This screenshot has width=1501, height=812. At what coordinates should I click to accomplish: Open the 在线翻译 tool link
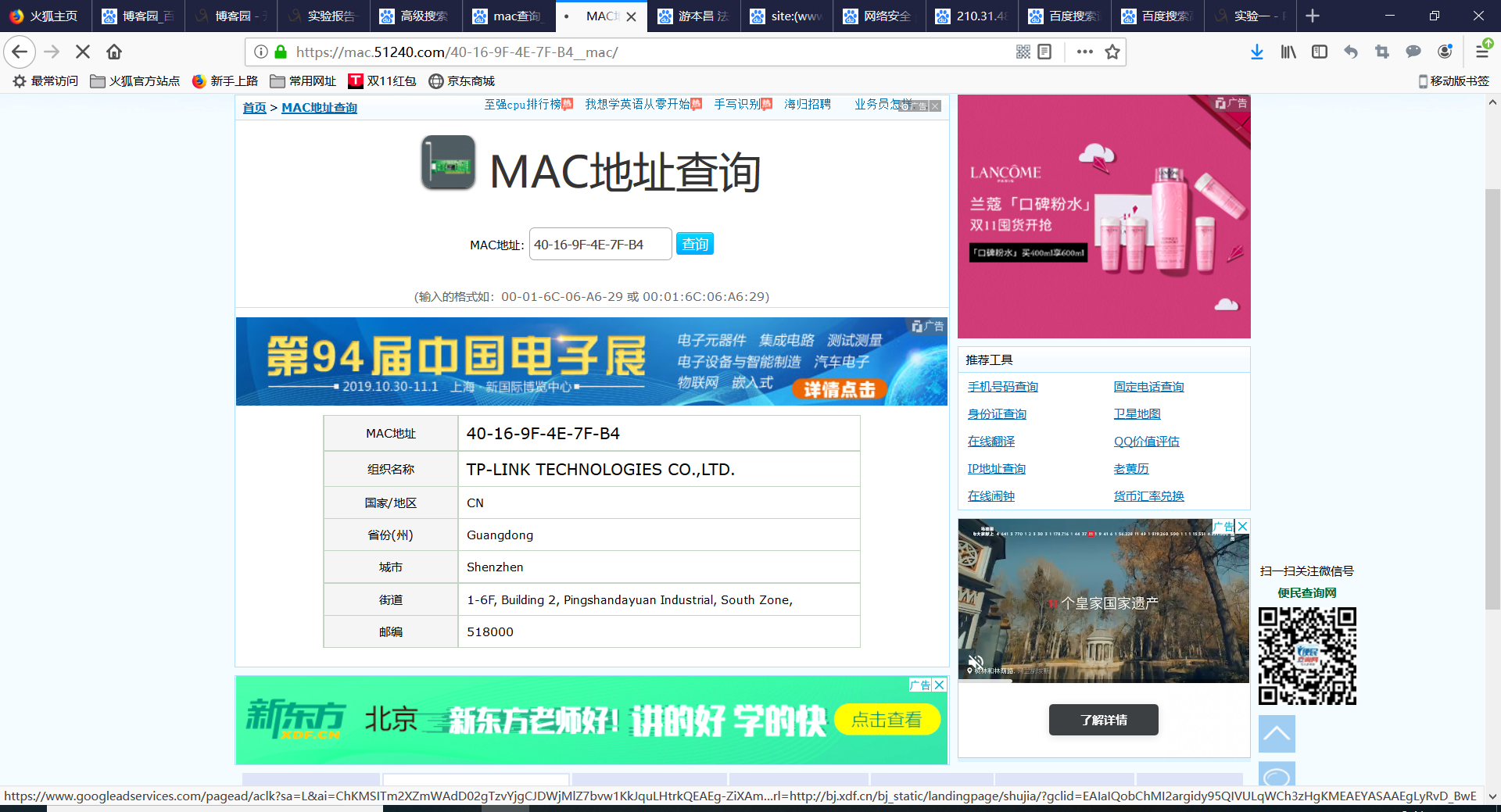tap(991, 442)
